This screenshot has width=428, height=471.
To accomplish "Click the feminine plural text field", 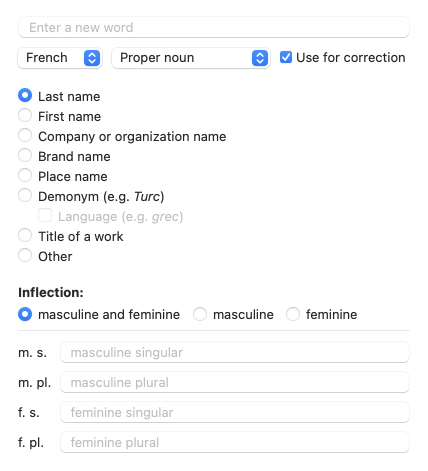I will coord(235,442).
